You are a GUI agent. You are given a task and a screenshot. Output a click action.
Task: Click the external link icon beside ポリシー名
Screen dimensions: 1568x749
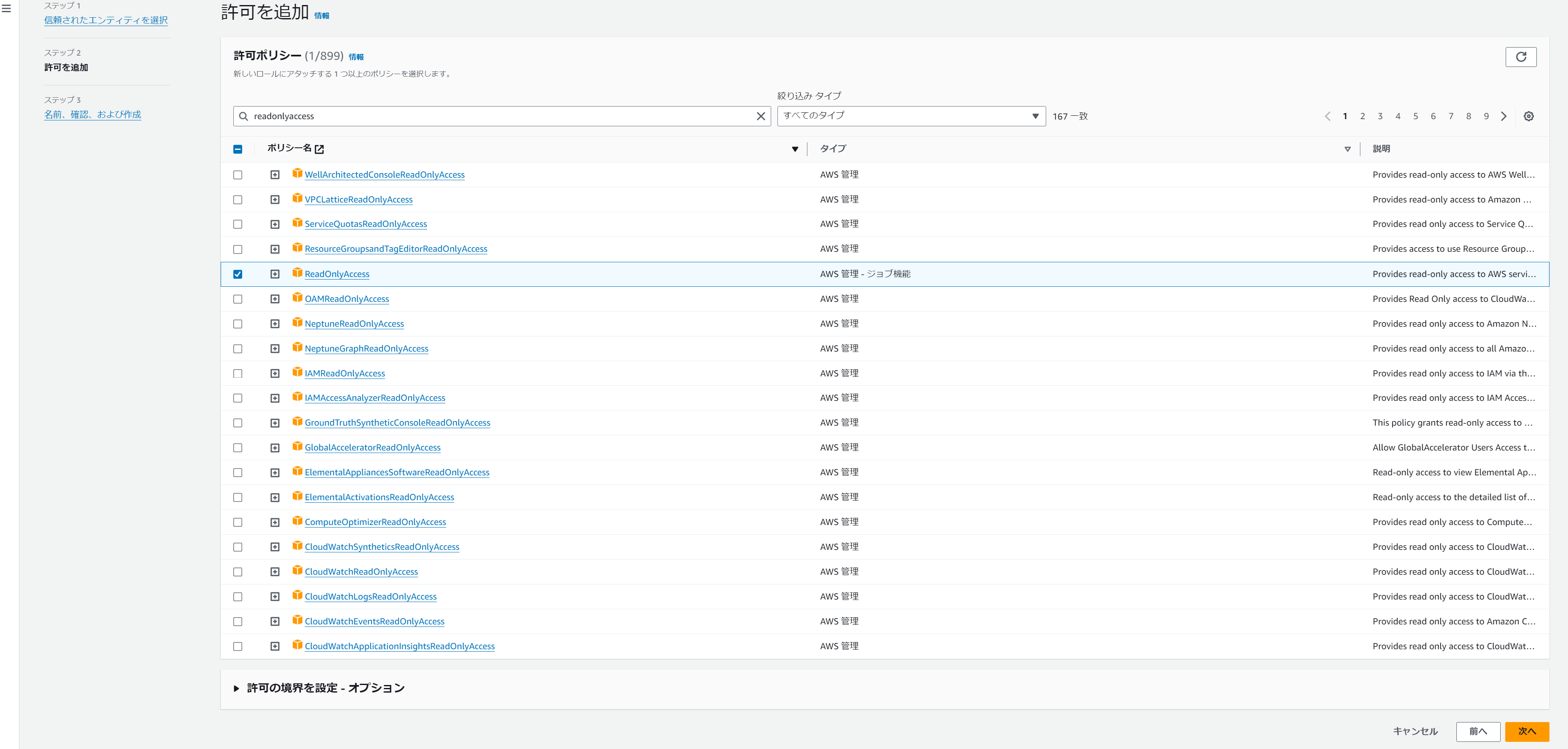click(320, 149)
